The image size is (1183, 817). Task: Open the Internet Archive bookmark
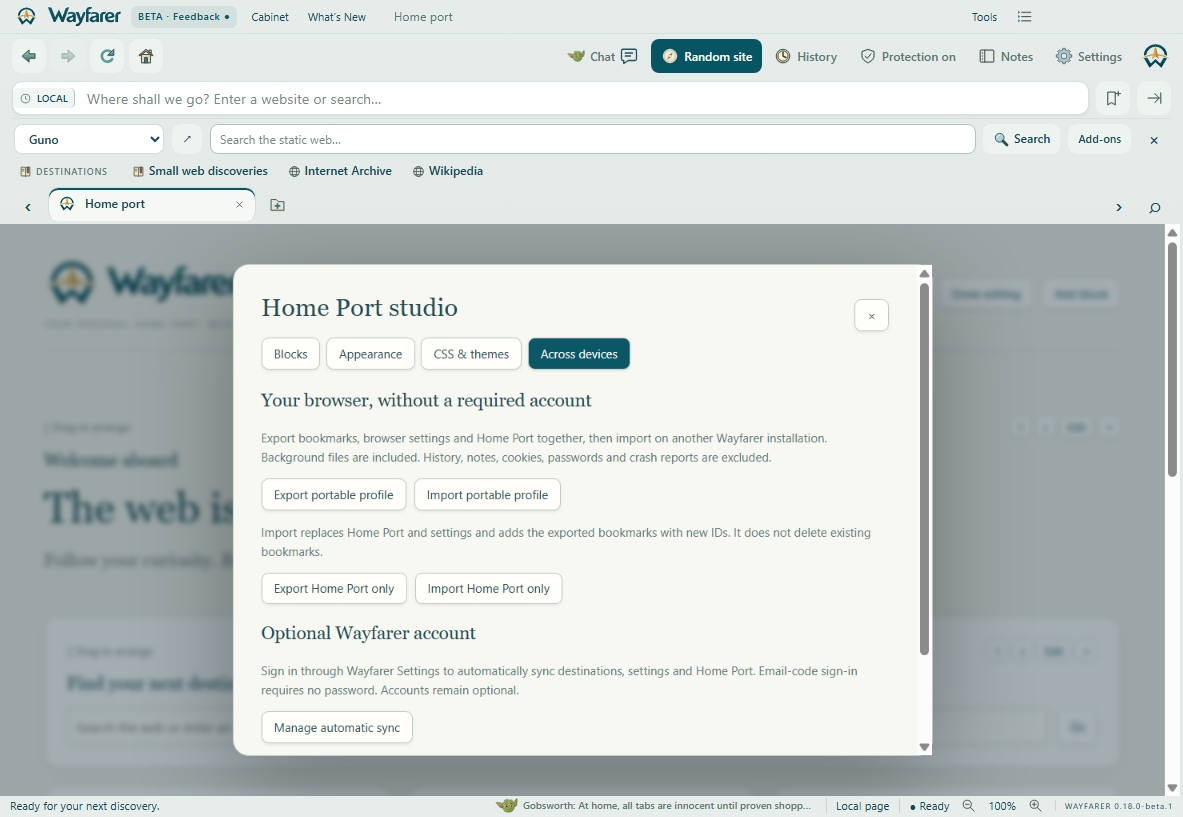coord(340,171)
